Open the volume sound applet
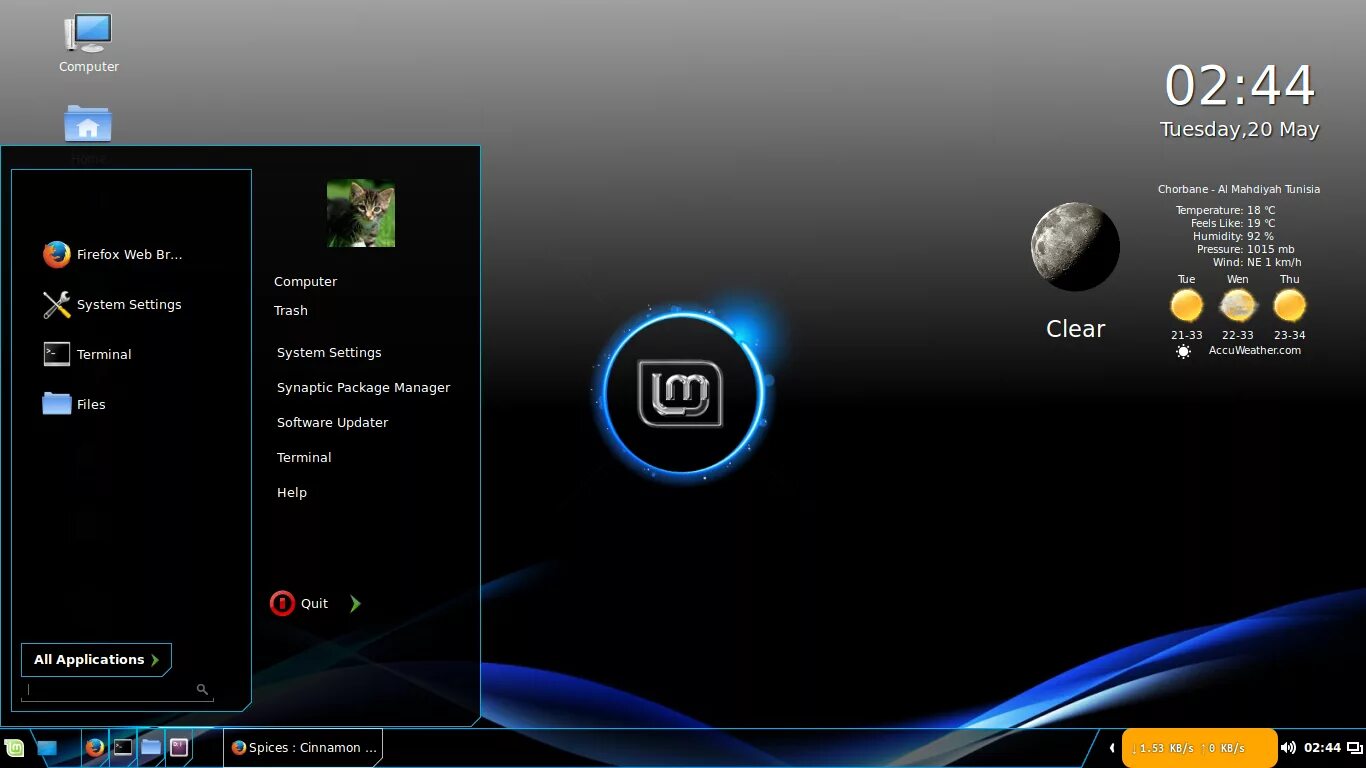The width and height of the screenshot is (1366, 768). [1288, 748]
